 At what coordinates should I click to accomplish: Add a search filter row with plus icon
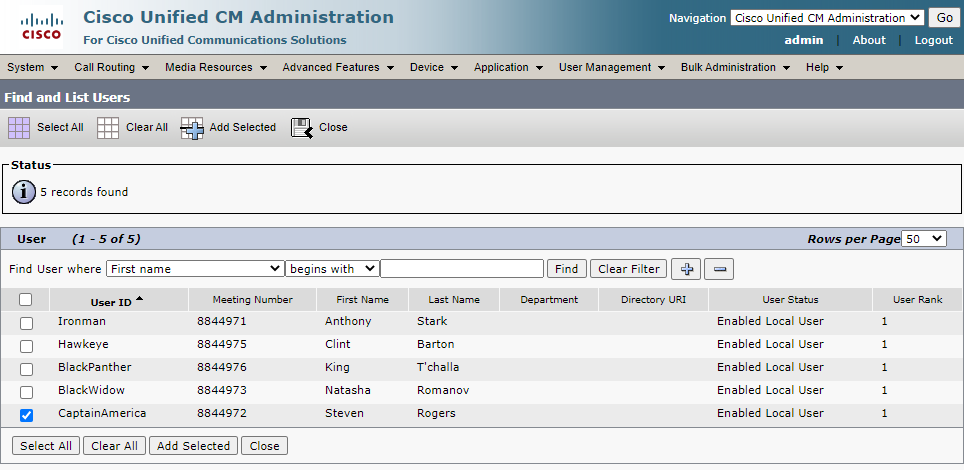click(686, 269)
